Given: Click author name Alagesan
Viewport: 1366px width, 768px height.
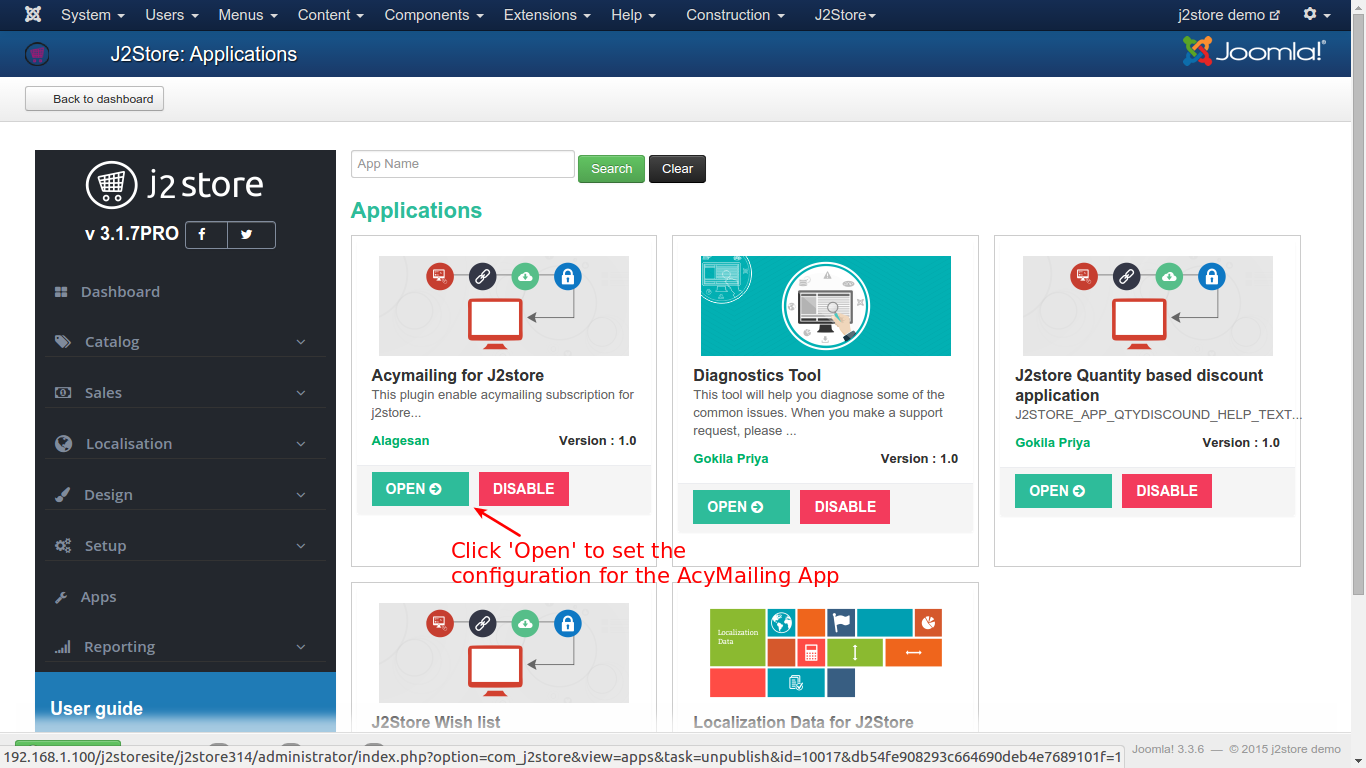Looking at the screenshot, I should coord(400,441).
